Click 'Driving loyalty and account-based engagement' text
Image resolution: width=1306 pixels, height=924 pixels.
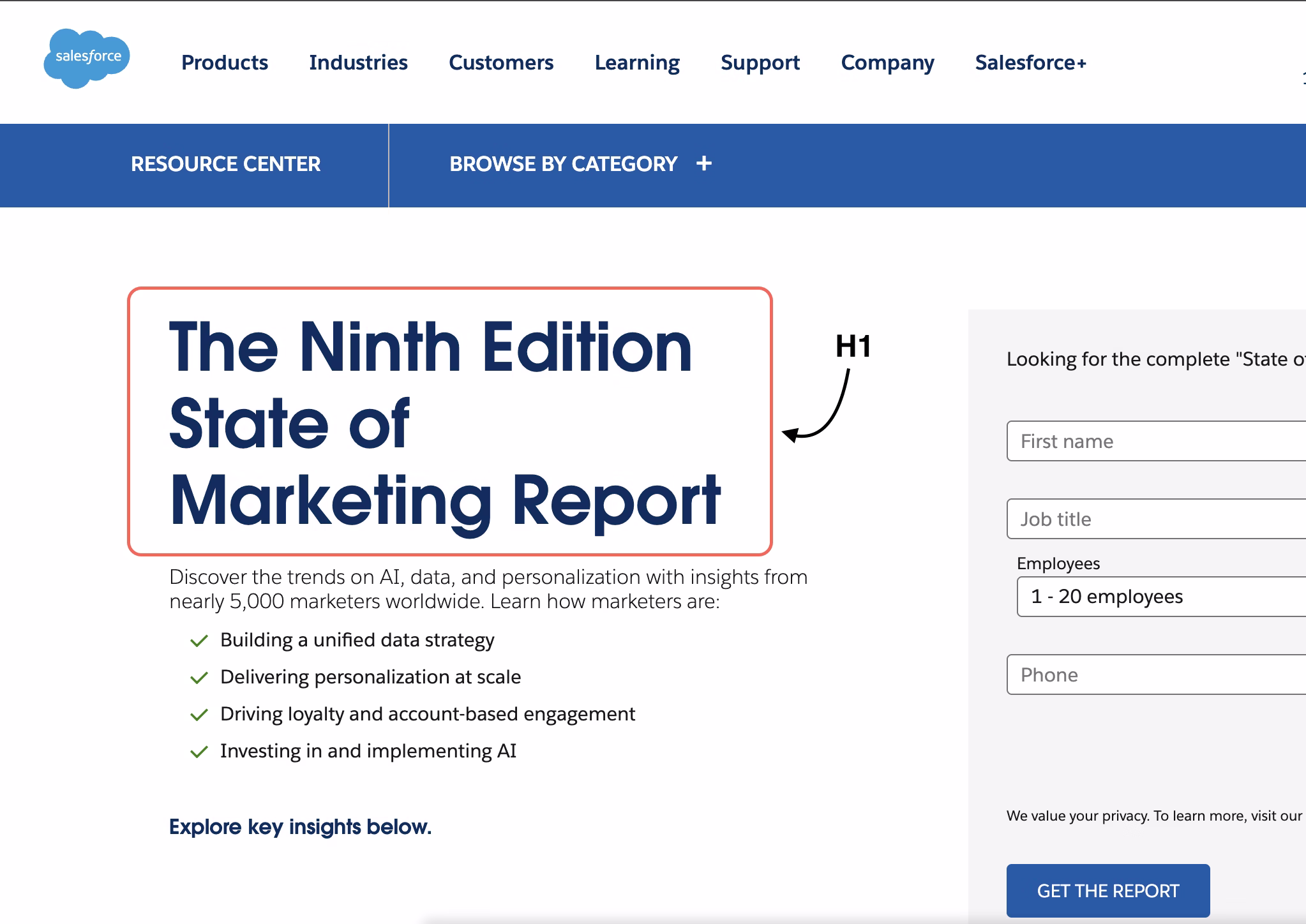[428, 714]
